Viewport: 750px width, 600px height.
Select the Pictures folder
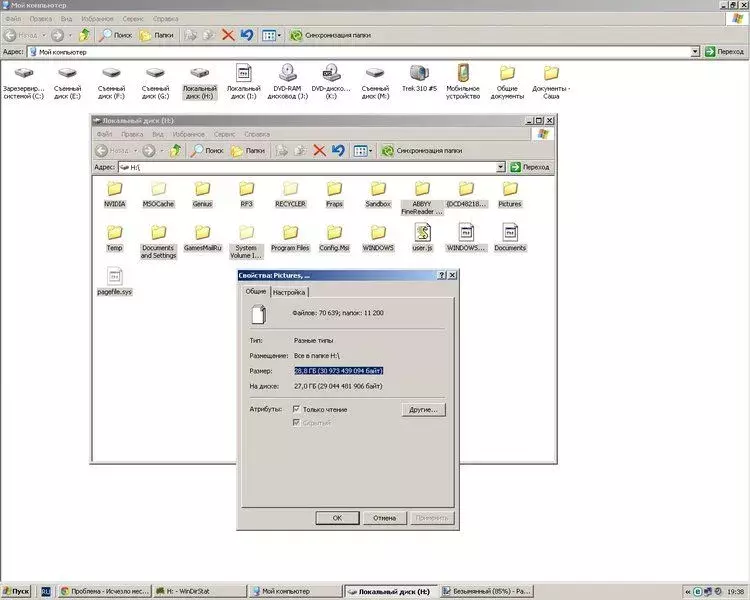510,195
